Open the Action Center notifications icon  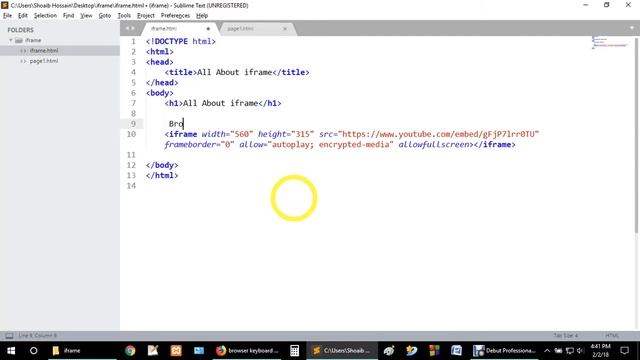click(x=624, y=351)
